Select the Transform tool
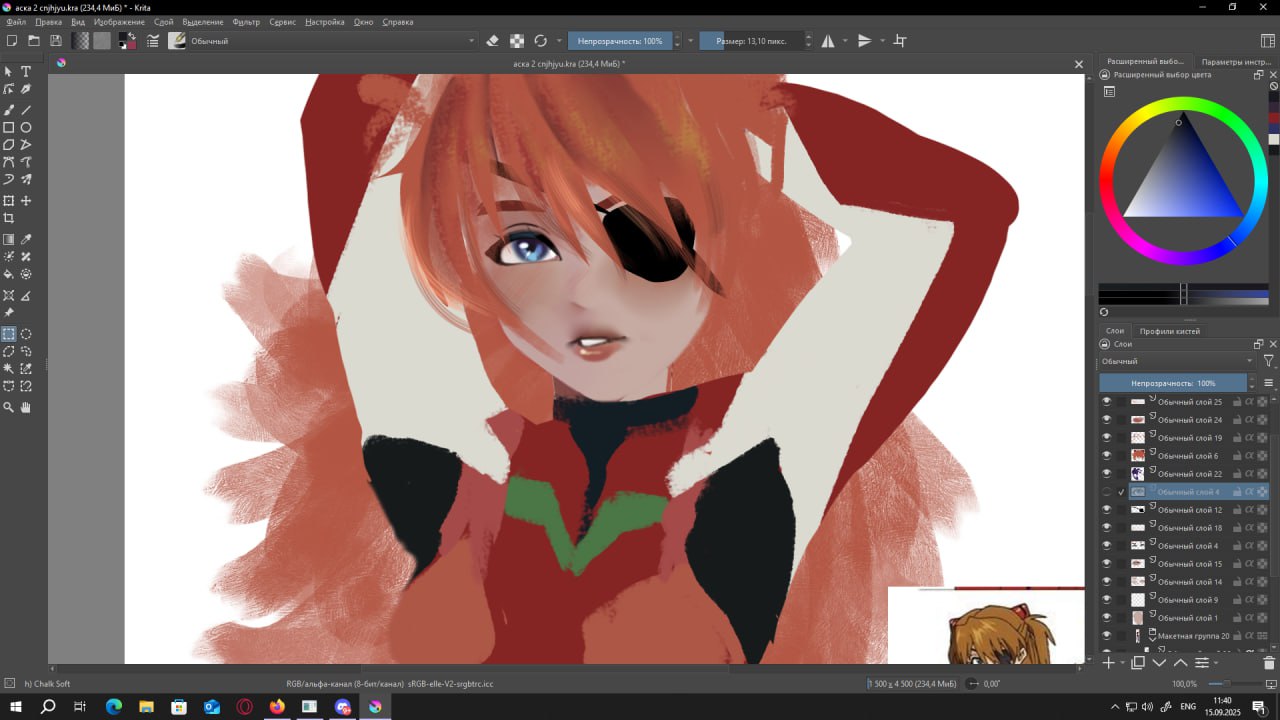 pyautogui.click(x=9, y=201)
